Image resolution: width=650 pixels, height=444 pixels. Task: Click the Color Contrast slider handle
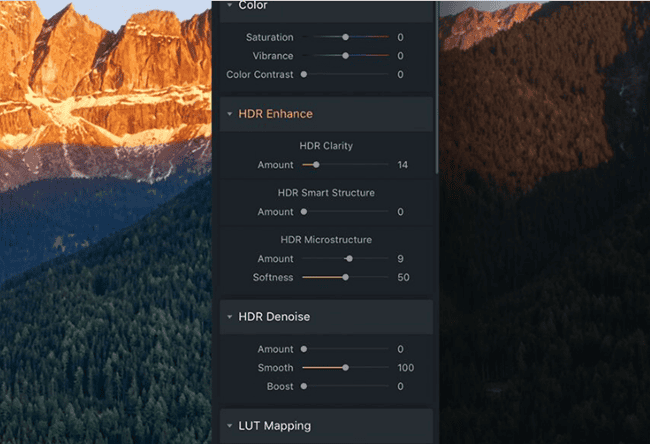304,74
